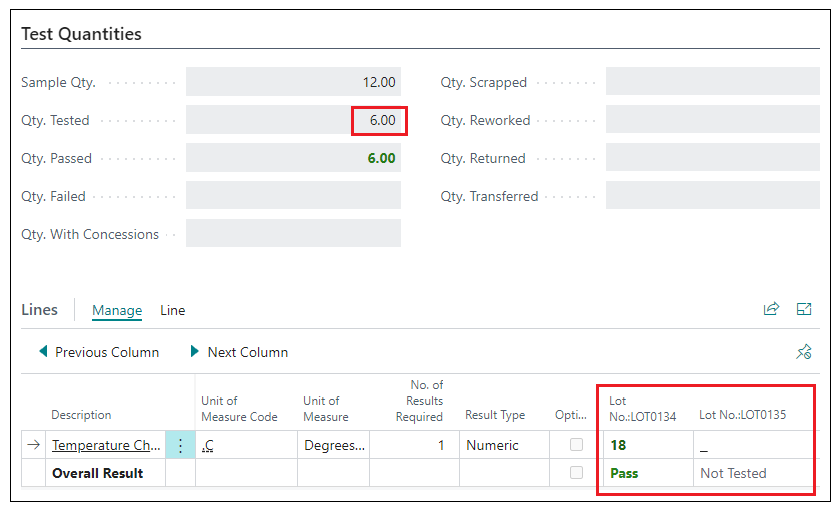Click the Lines section title
837x510 pixels.
39,310
